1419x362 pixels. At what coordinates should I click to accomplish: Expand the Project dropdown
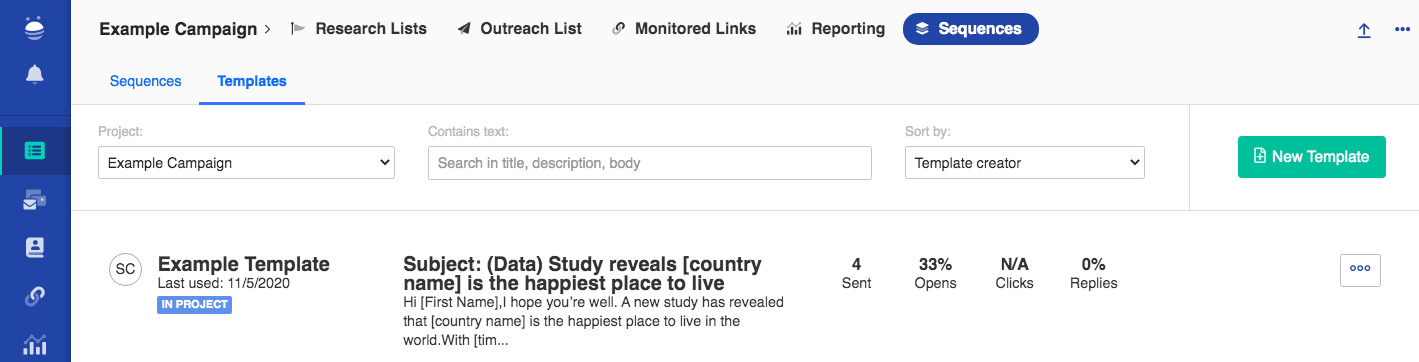point(246,163)
